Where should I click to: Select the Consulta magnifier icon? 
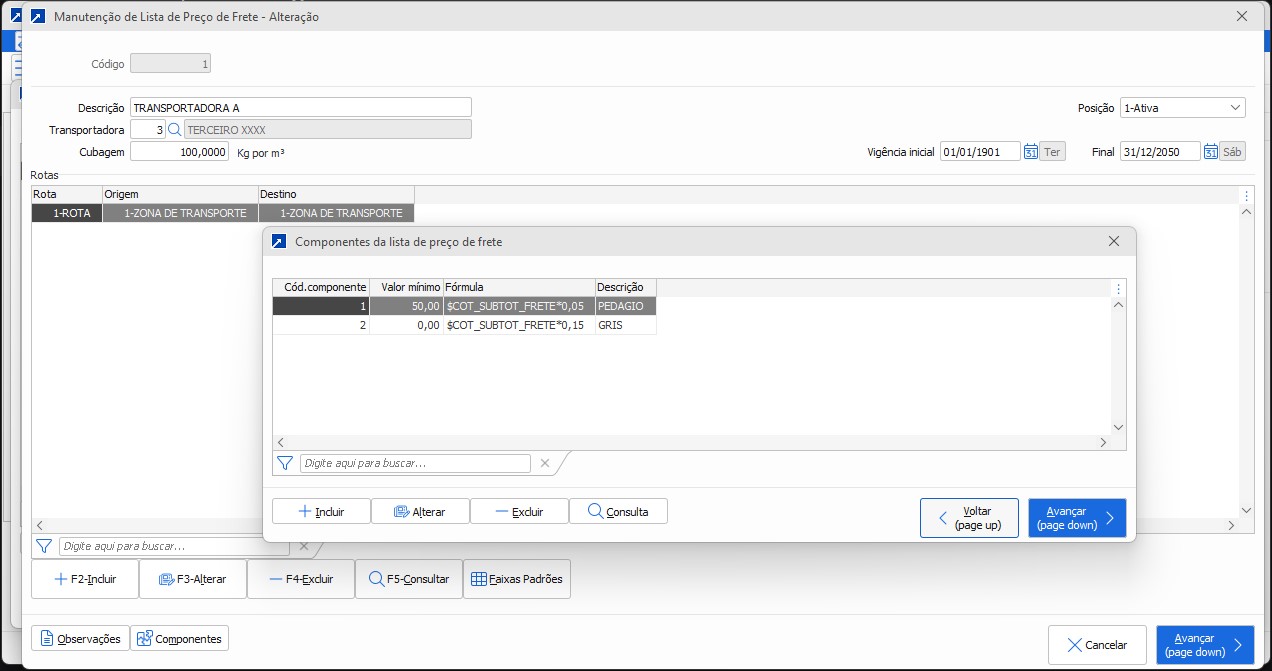point(618,511)
